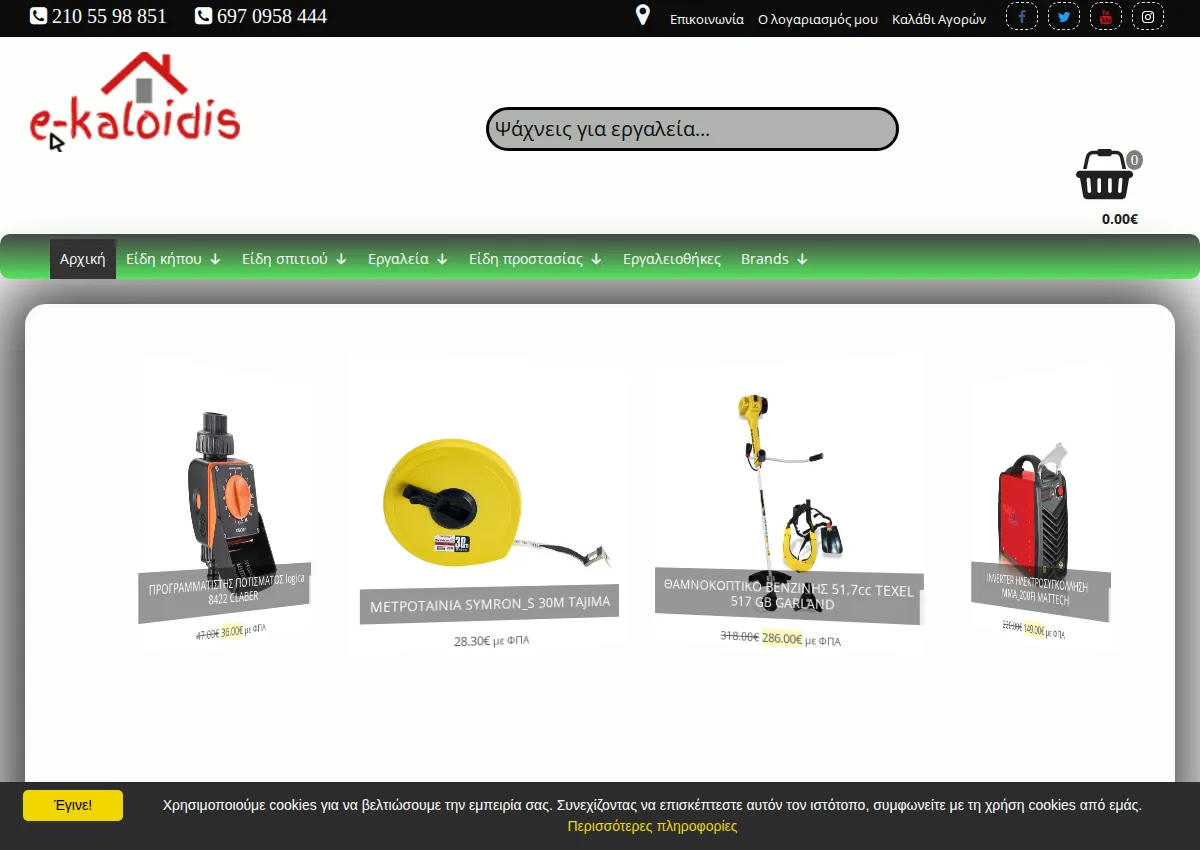Call the 697 0958 444 number

[272, 16]
